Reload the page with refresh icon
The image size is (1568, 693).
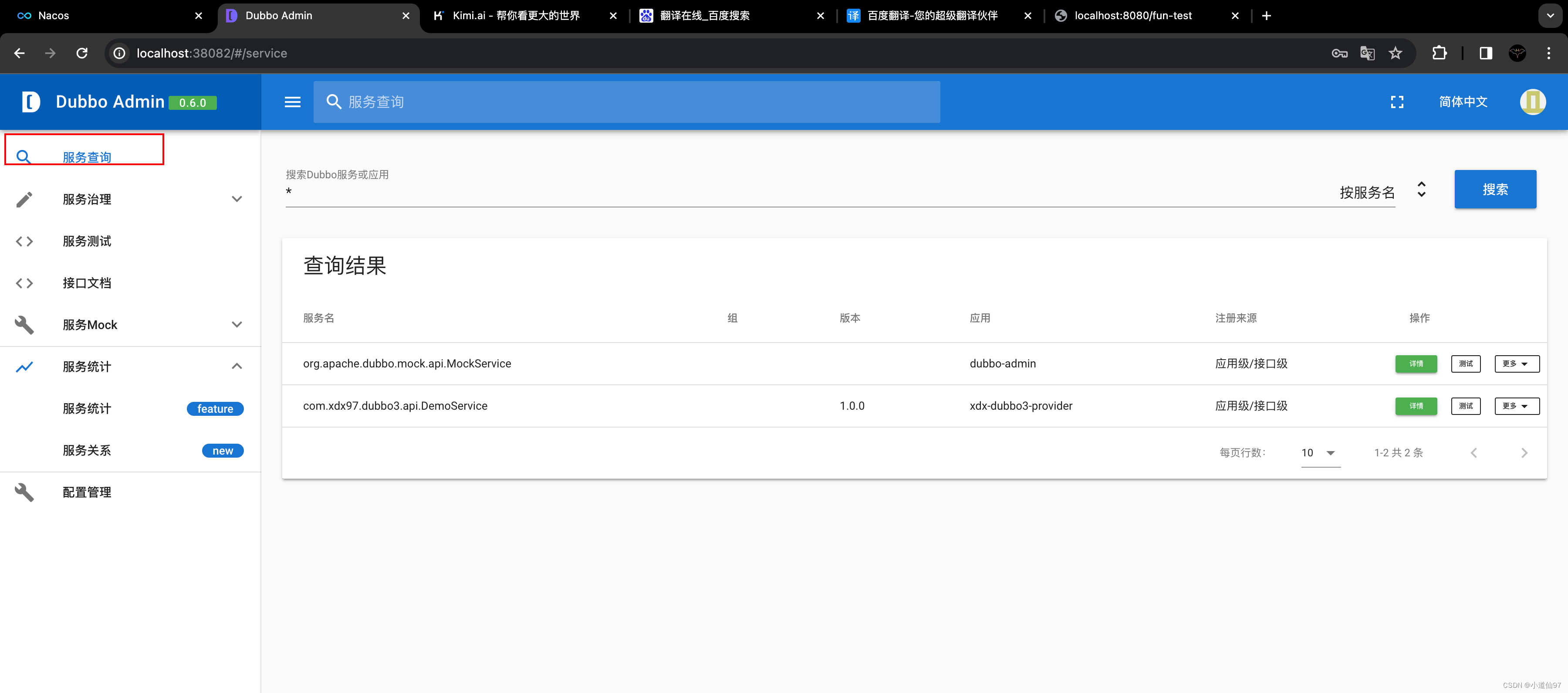pos(81,53)
